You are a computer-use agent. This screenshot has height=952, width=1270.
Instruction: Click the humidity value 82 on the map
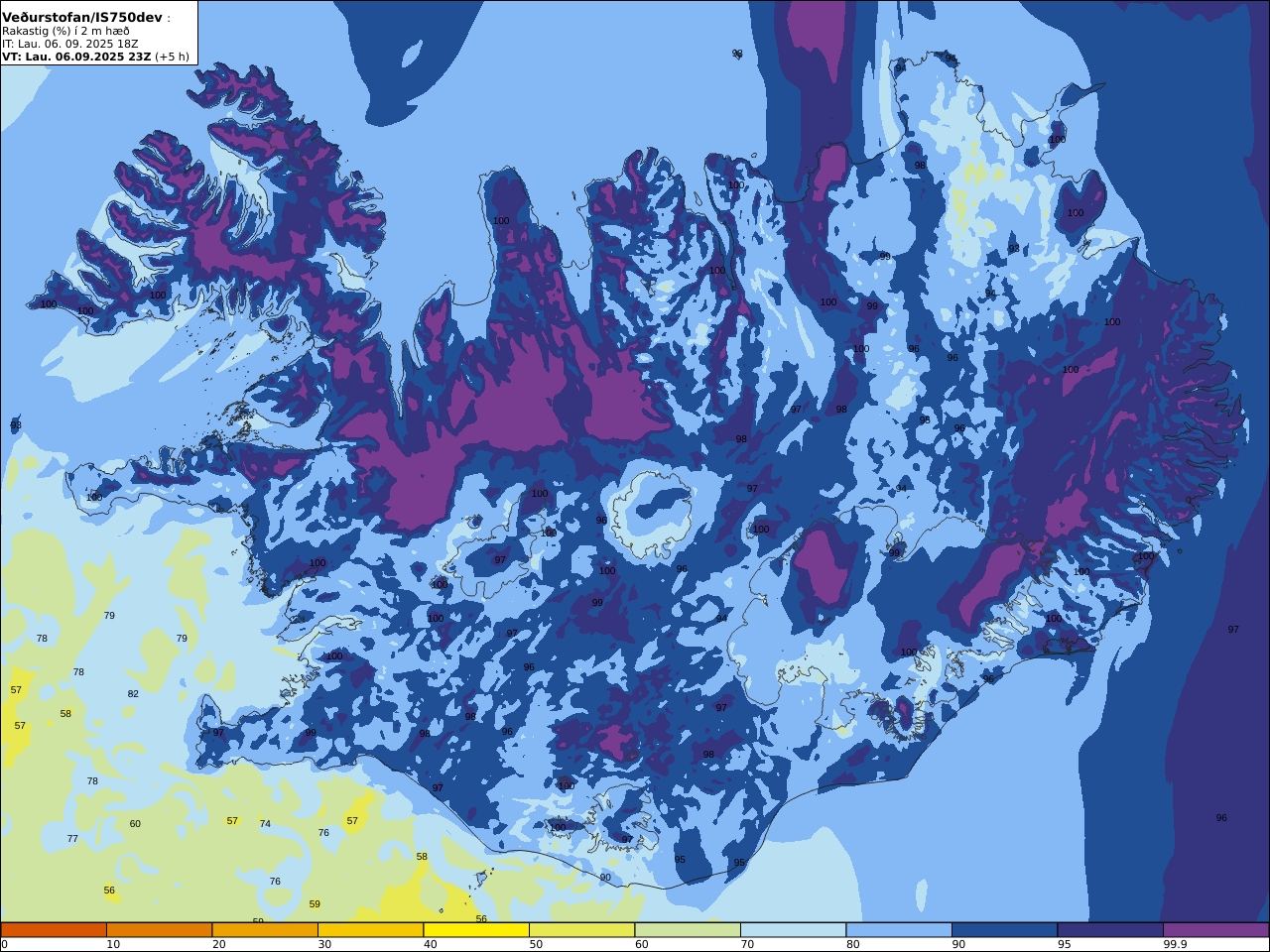[x=133, y=694]
